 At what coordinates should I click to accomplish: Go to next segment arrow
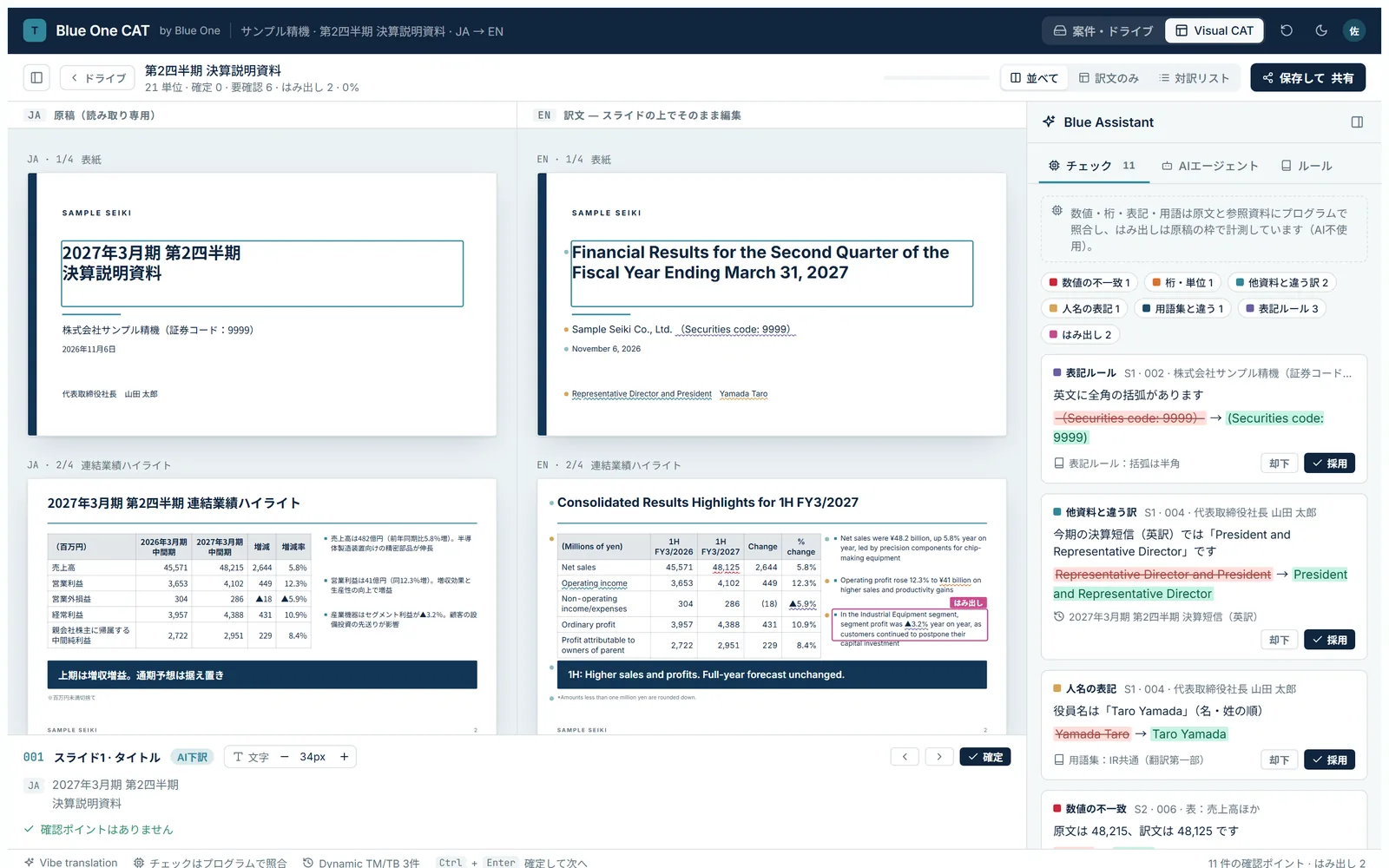[x=939, y=757]
